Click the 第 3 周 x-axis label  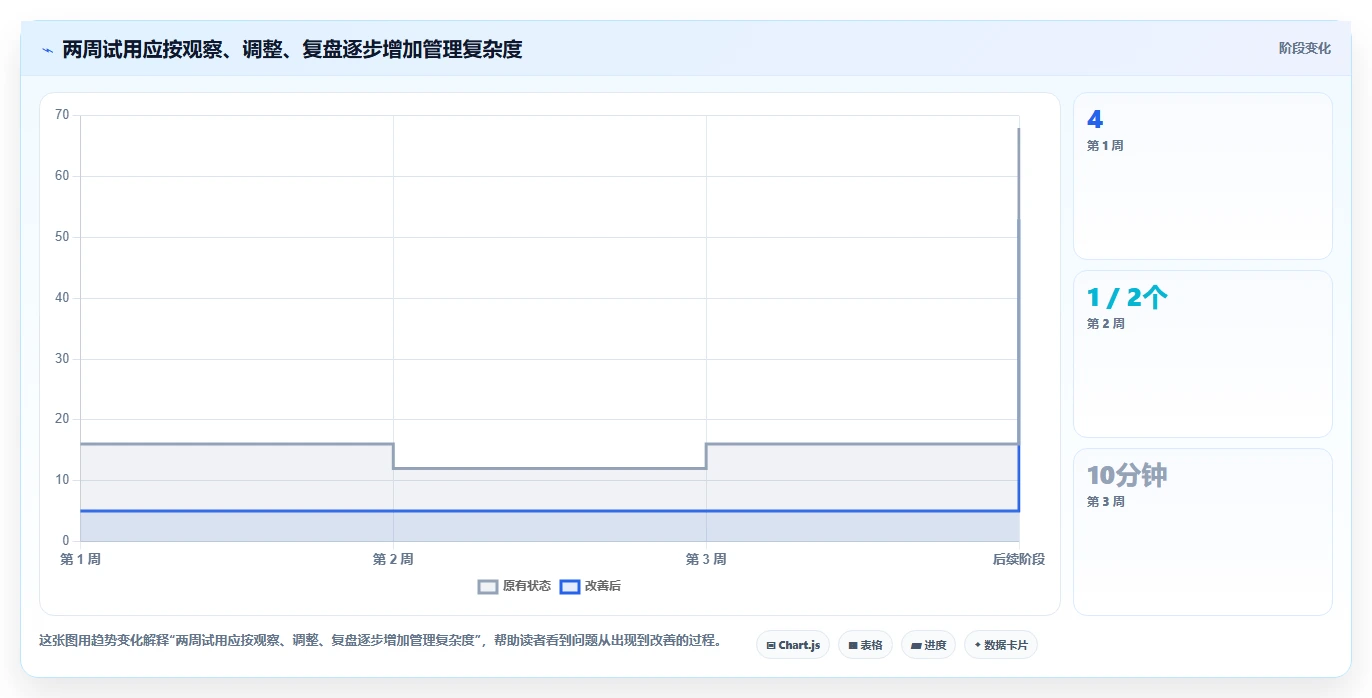tap(706, 559)
